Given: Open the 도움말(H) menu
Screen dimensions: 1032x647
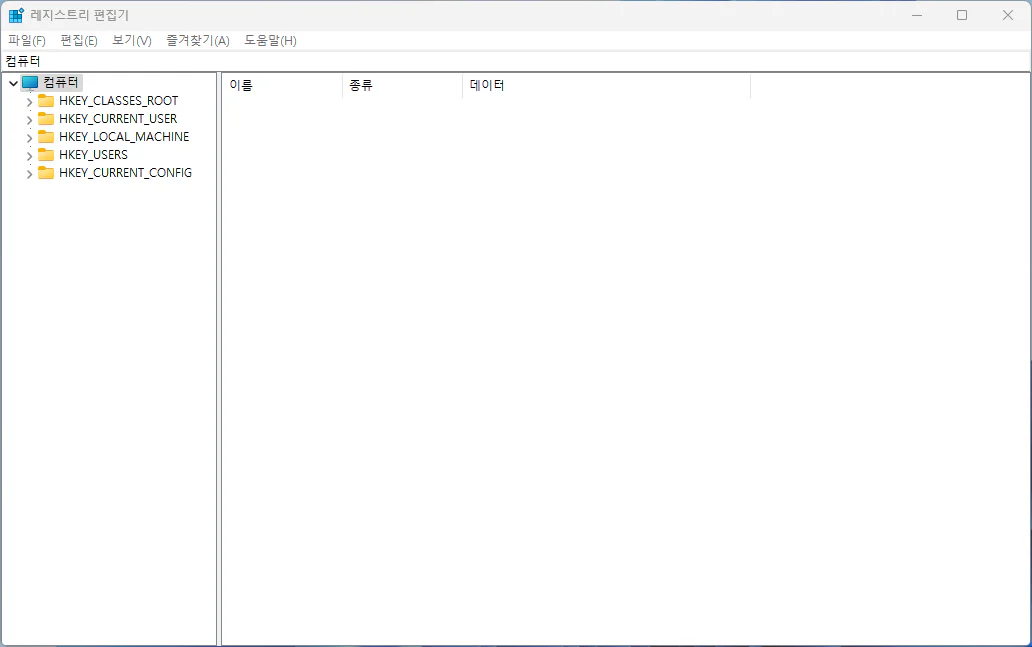Looking at the screenshot, I should pyautogui.click(x=271, y=41).
